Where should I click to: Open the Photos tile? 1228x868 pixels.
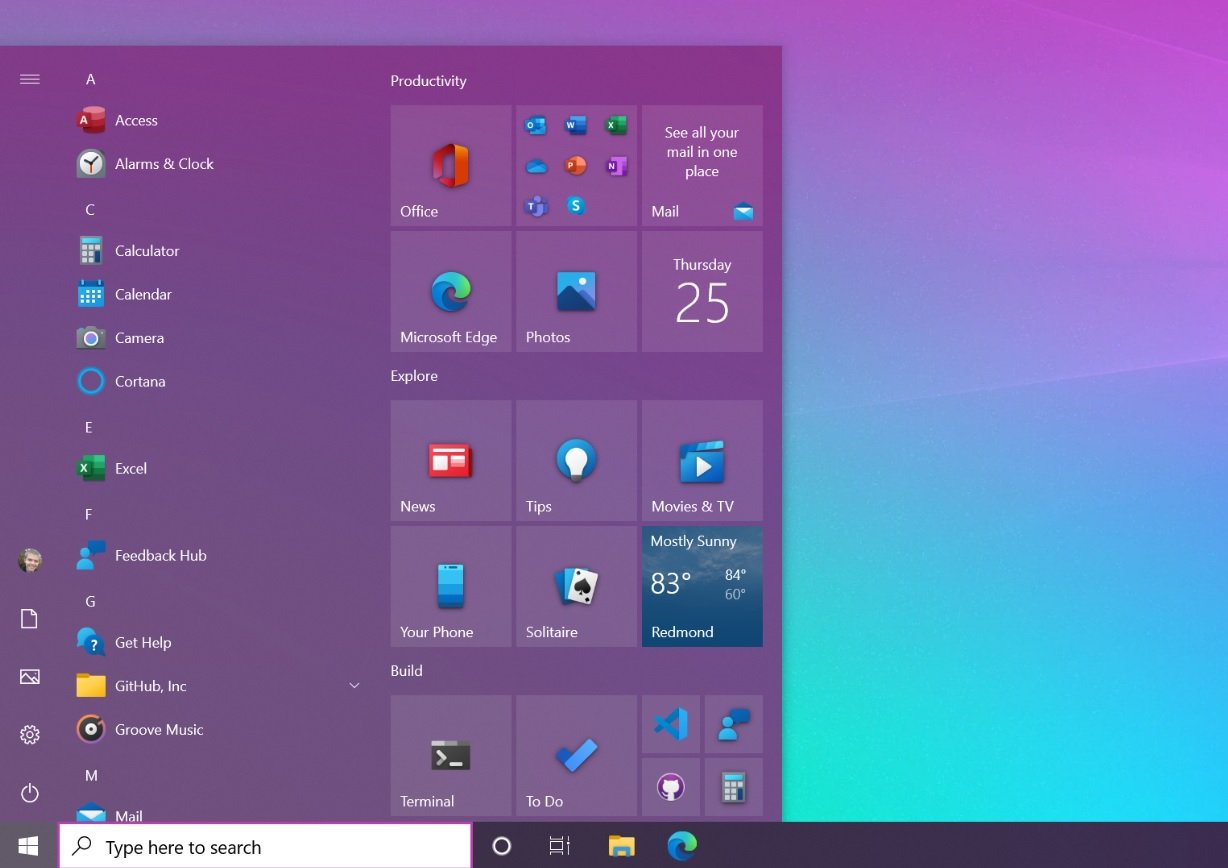coord(576,290)
